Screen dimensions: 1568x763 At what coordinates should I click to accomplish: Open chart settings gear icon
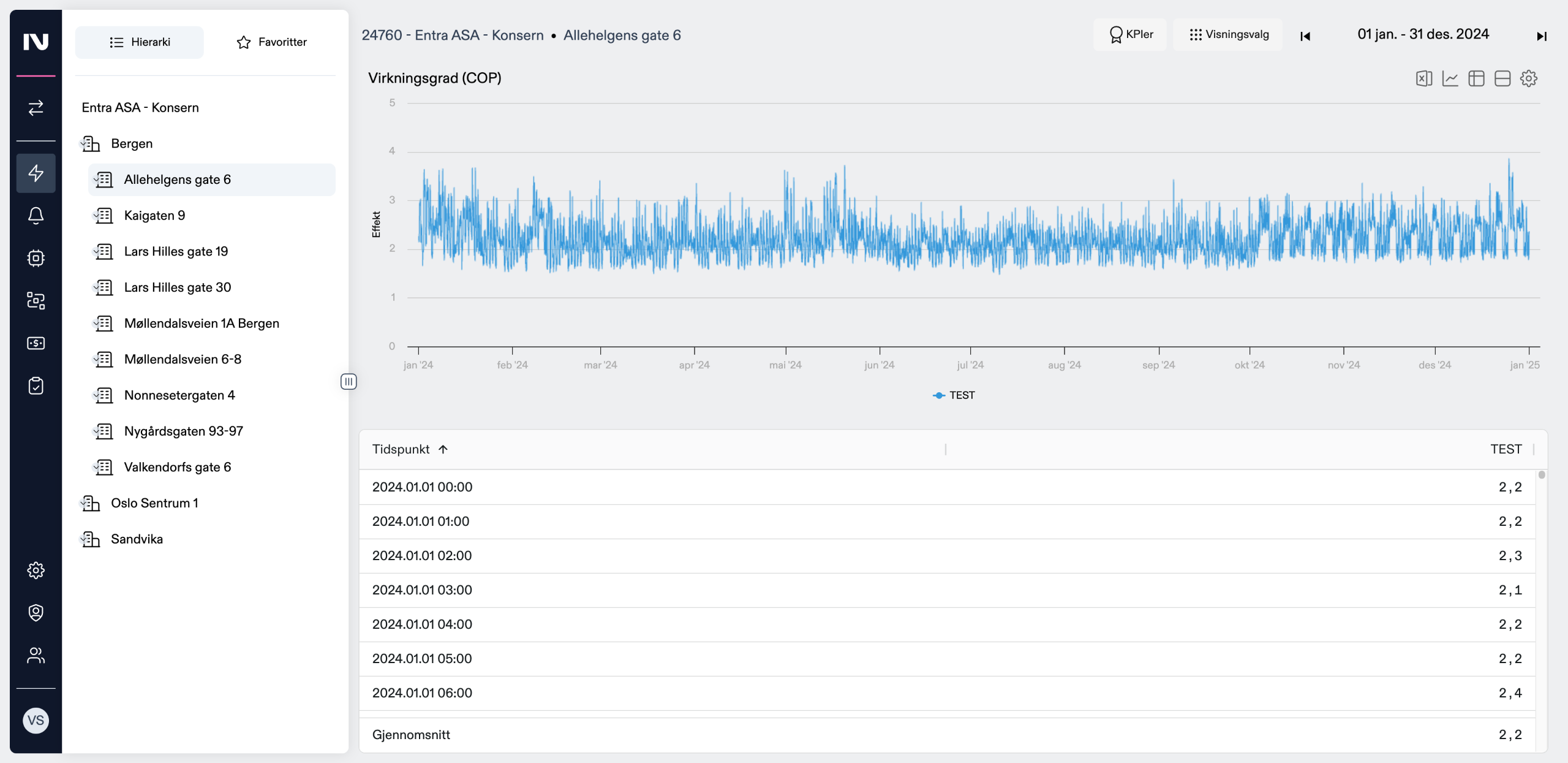click(1529, 78)
